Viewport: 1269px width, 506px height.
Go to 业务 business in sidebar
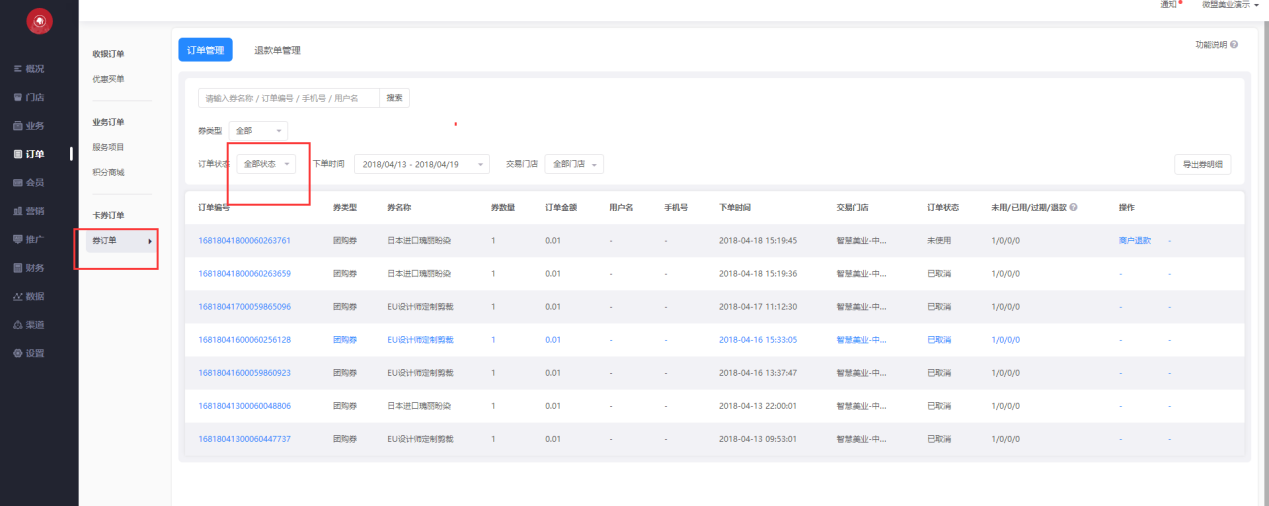pyautogui.click(x=29, y=126)
